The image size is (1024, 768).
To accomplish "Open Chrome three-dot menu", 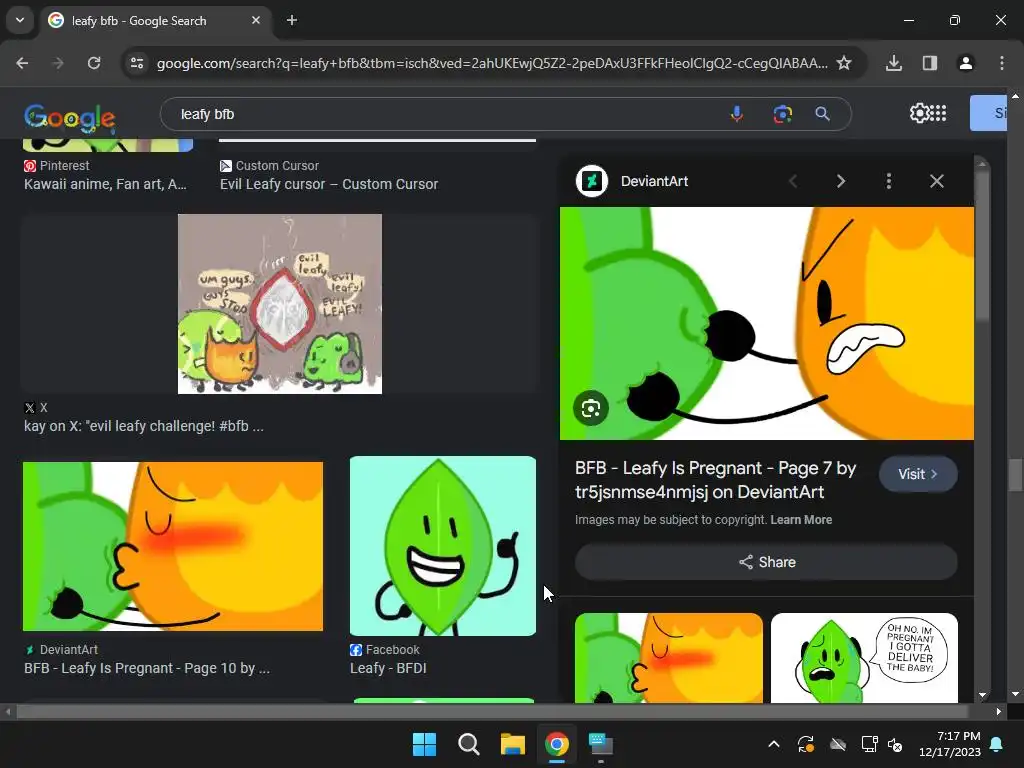I will point(1002,63).
